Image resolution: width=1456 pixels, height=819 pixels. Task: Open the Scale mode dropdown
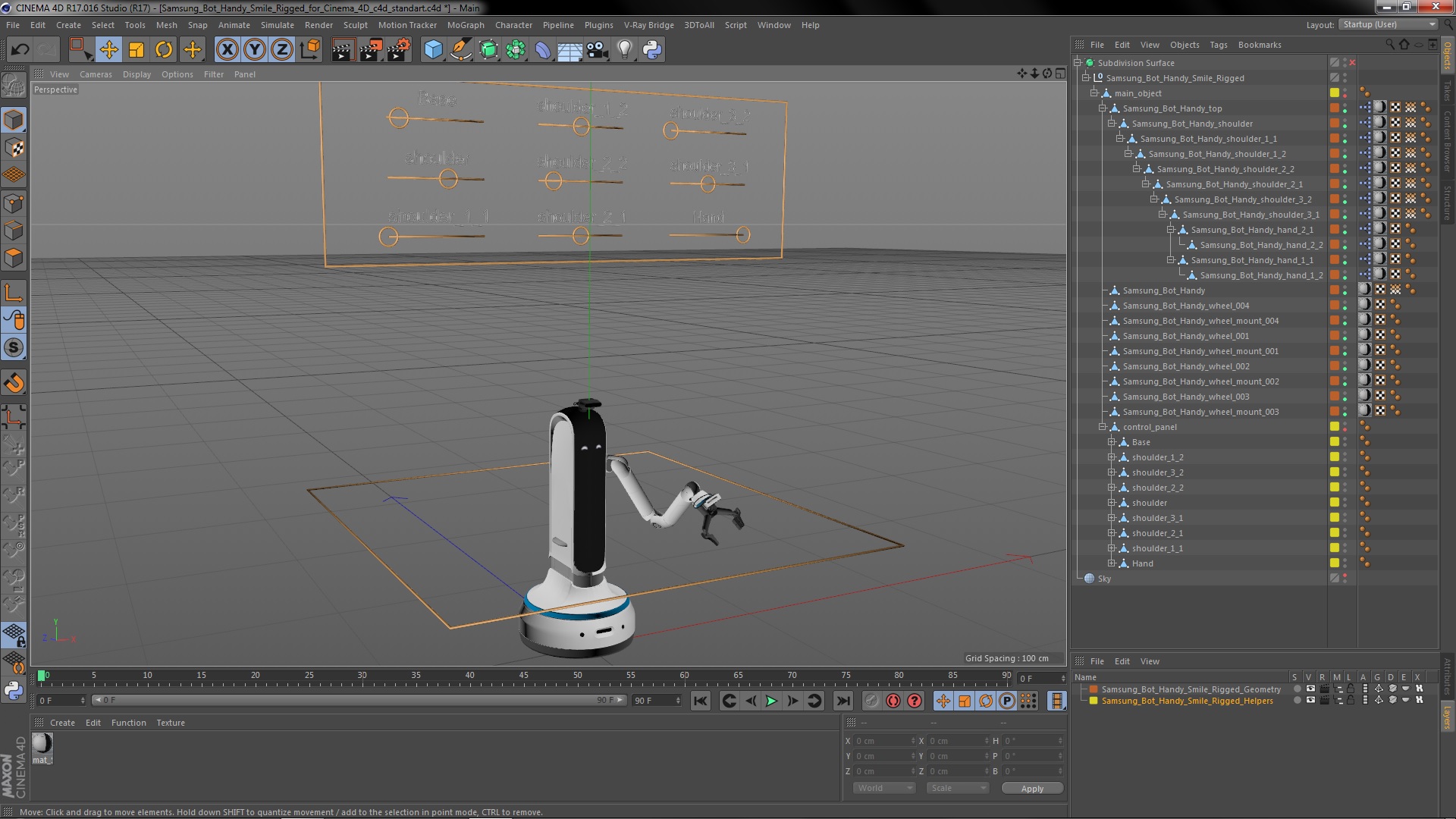[x=958, y=788]
